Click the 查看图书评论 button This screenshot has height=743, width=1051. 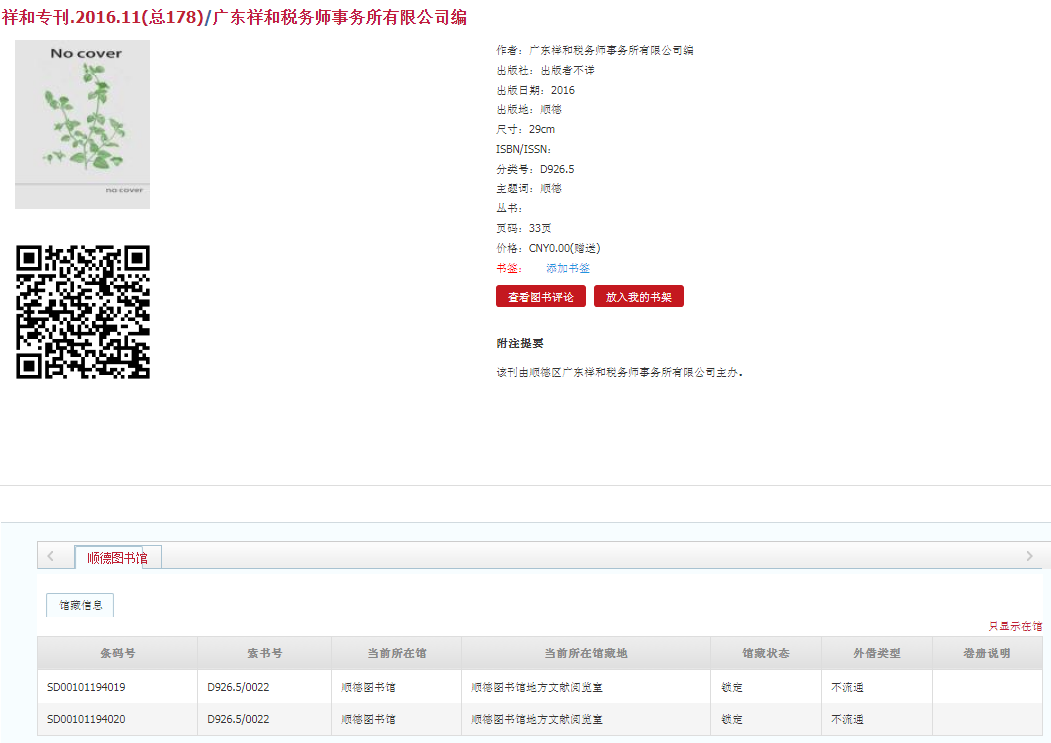541,296
